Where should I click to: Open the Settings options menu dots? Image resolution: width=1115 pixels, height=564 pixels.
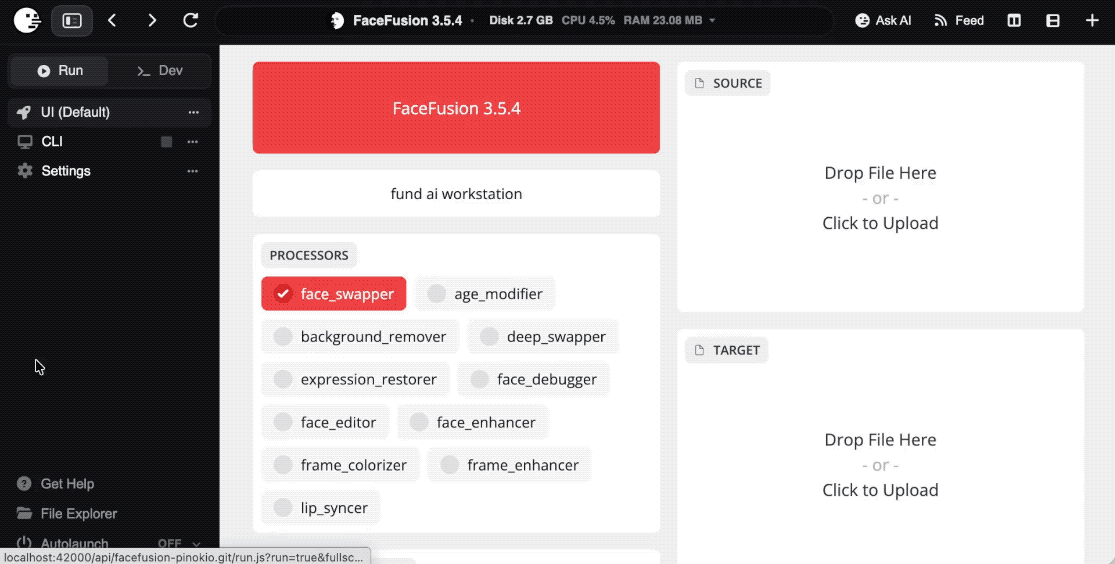point(193,171)
